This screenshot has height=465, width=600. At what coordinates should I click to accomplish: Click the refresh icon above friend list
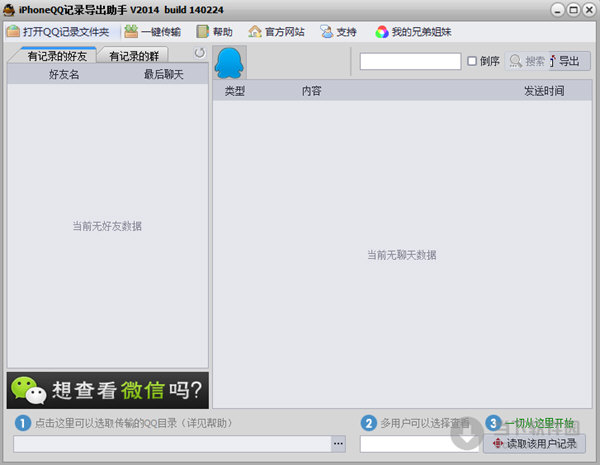pos(199,53)
